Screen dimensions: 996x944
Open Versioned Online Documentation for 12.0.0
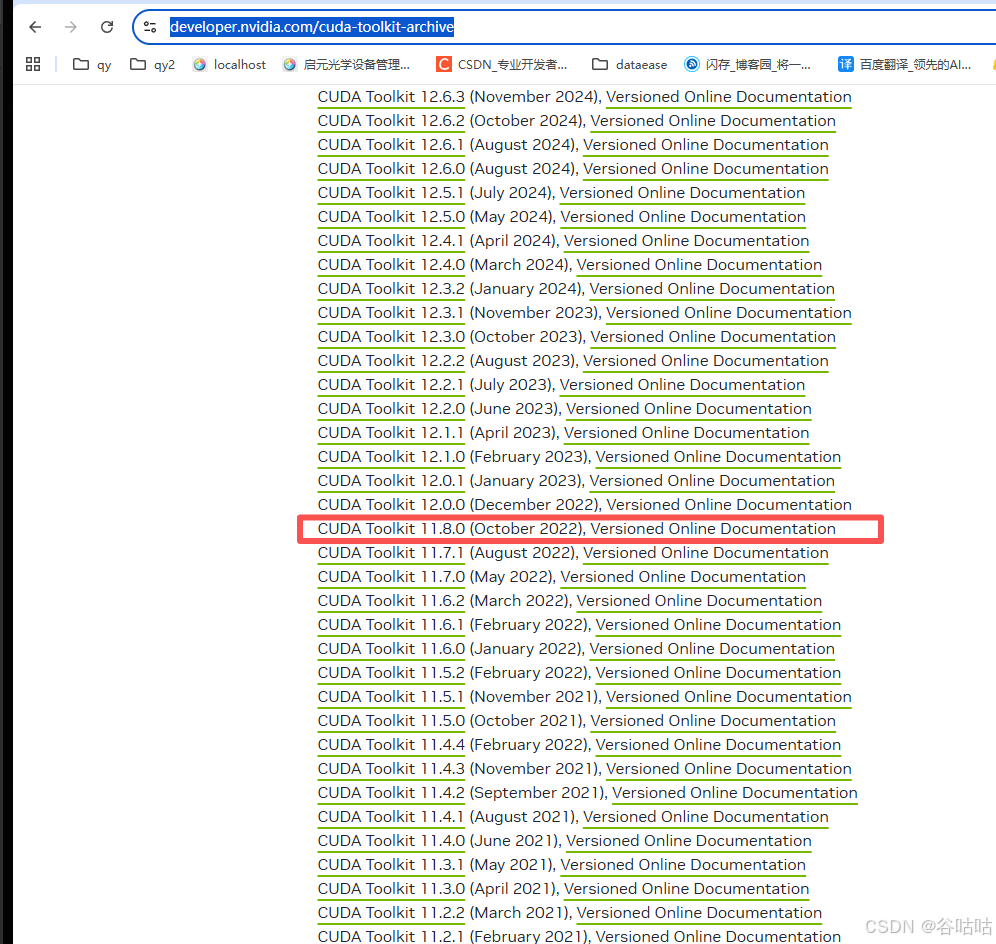[729, 505]
